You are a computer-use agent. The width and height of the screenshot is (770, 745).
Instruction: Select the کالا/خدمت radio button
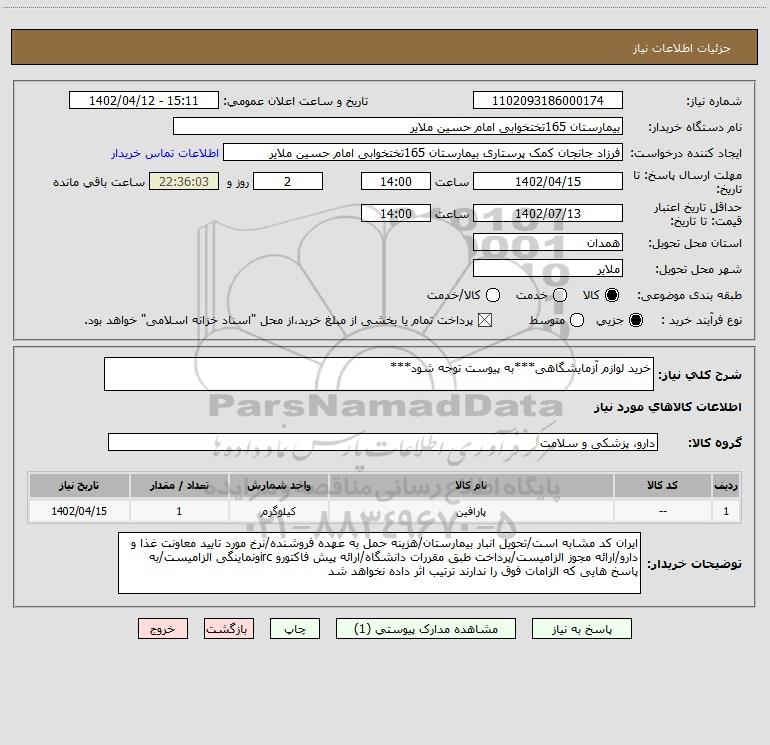pyautogui.click(x=493, y=295)
